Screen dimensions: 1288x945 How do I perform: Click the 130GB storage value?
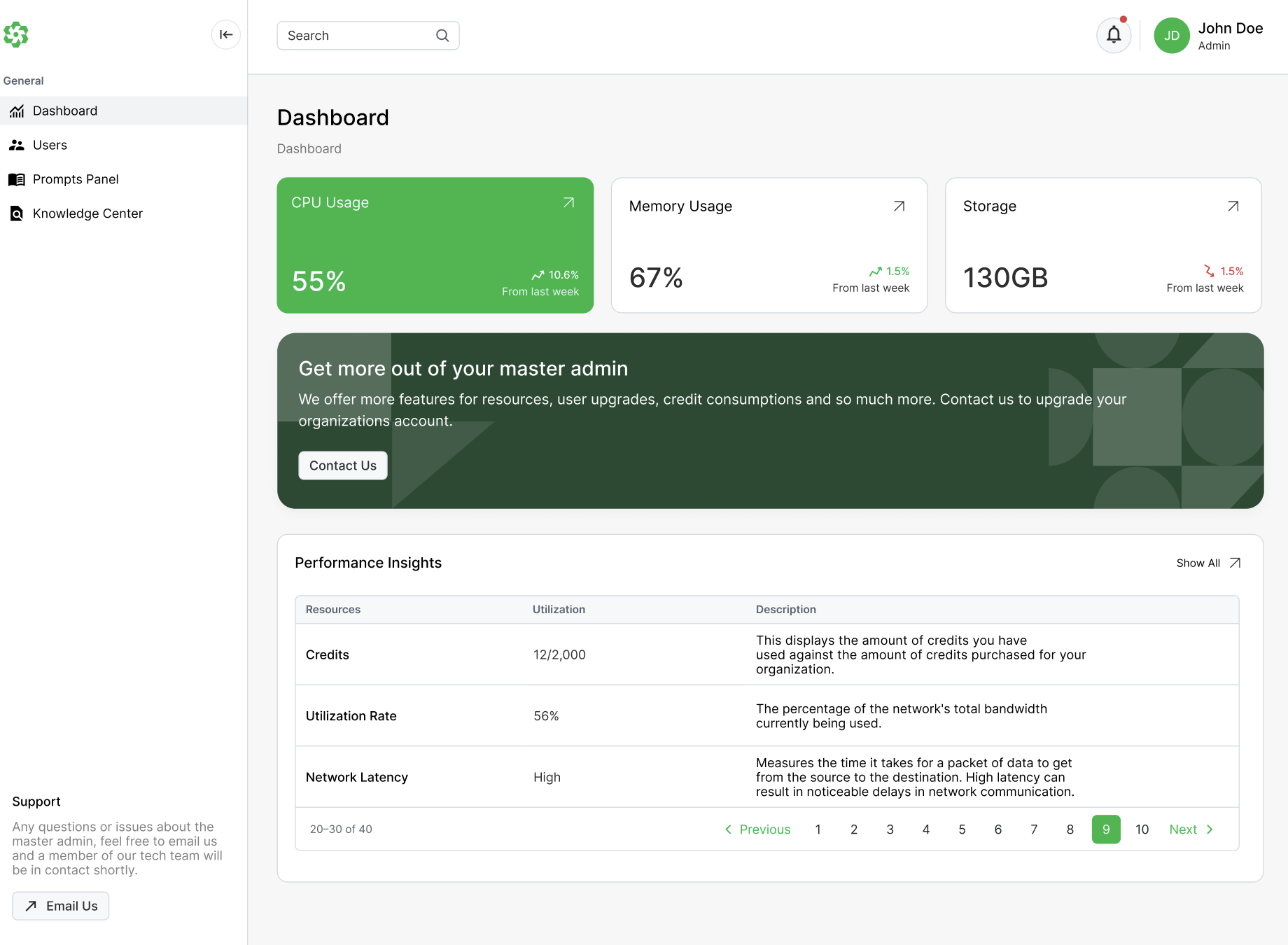pyautogui.click(x=1006, y=278)
